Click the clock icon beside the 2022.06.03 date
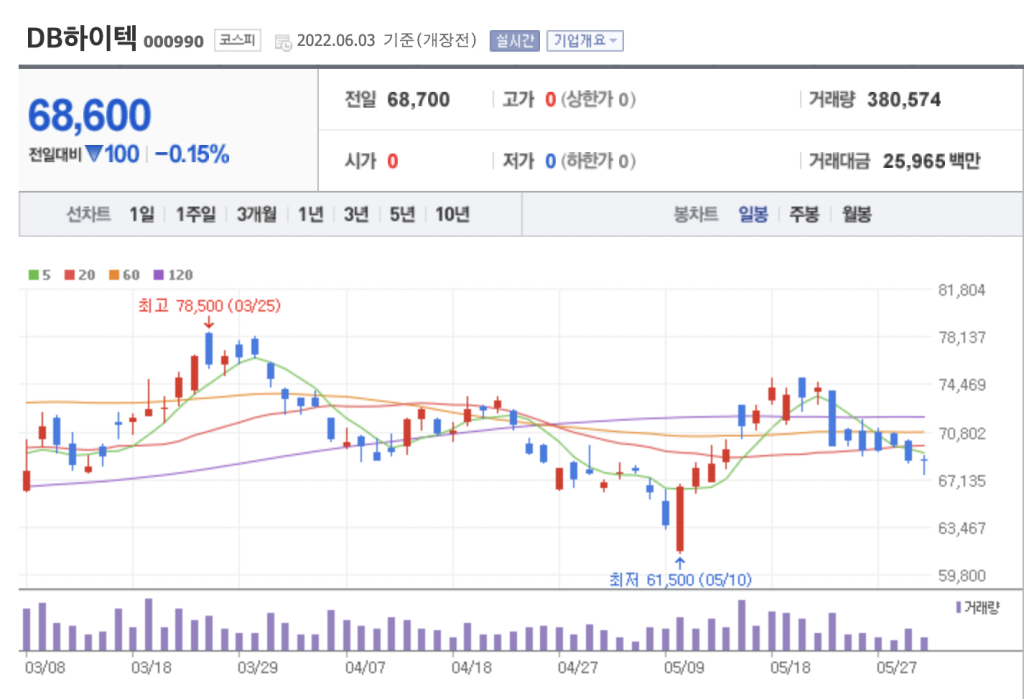This screenshot has width=1024, height=699. (283, 42)
